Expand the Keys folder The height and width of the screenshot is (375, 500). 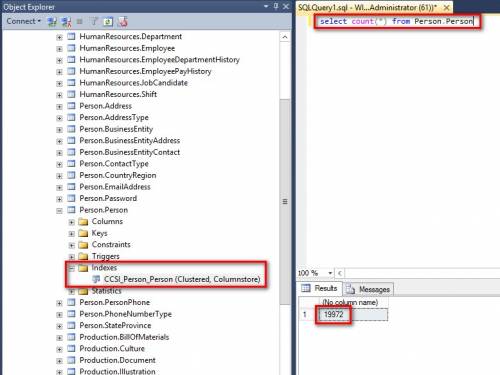72,234
